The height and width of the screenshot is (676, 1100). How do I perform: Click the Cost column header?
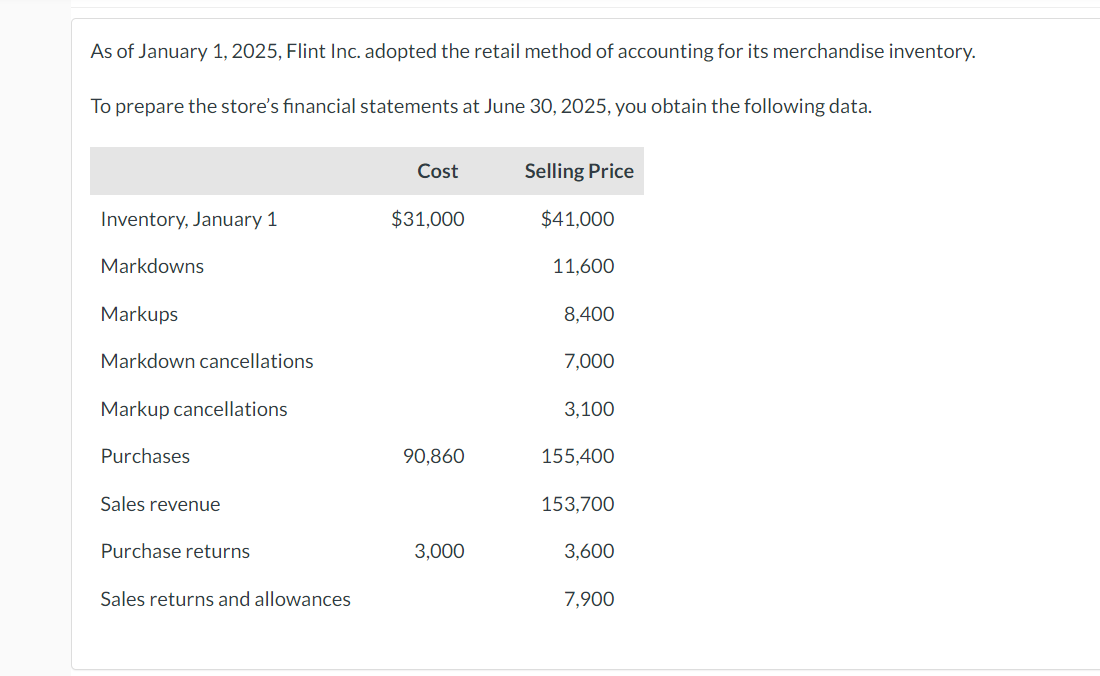437,171
